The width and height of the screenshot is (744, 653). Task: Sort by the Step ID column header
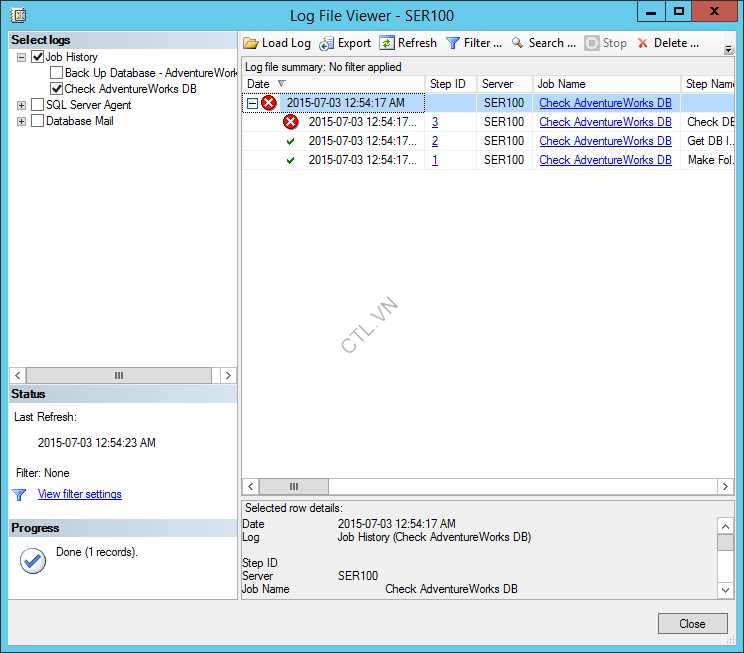[x=447, y=84]
